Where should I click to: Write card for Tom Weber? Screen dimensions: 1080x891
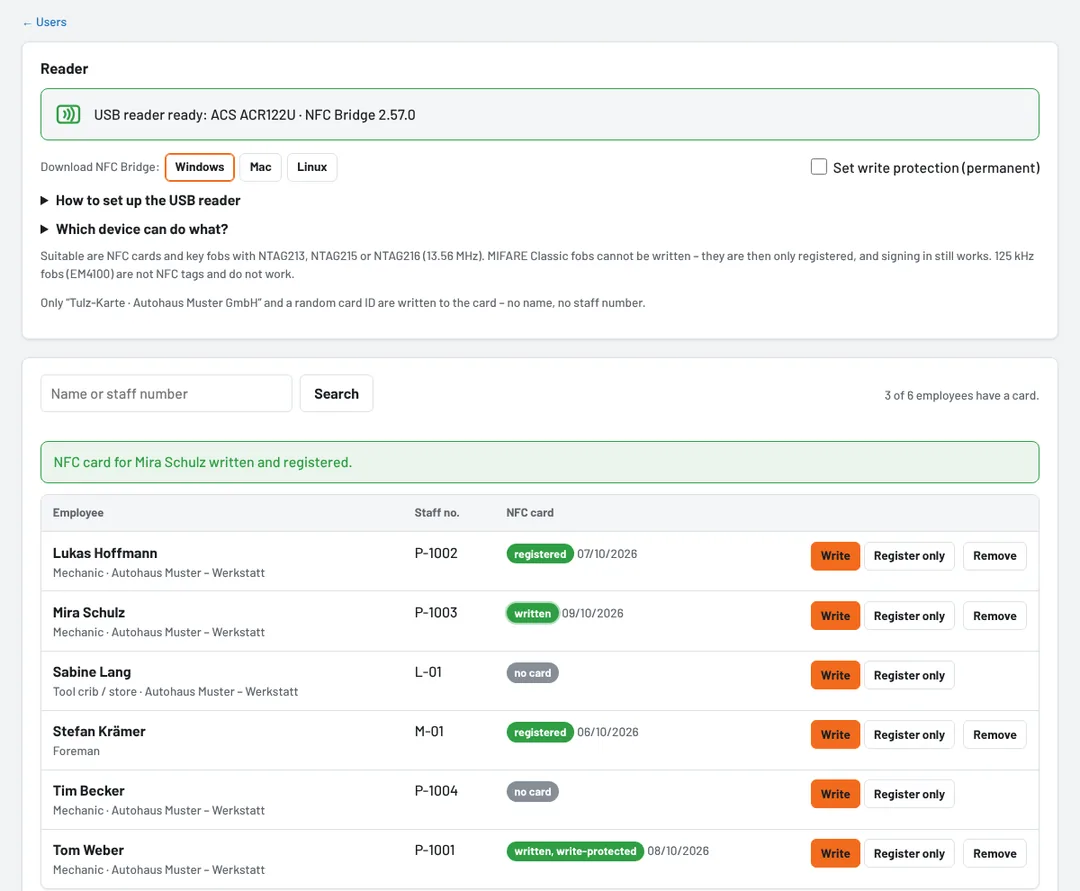835,853
